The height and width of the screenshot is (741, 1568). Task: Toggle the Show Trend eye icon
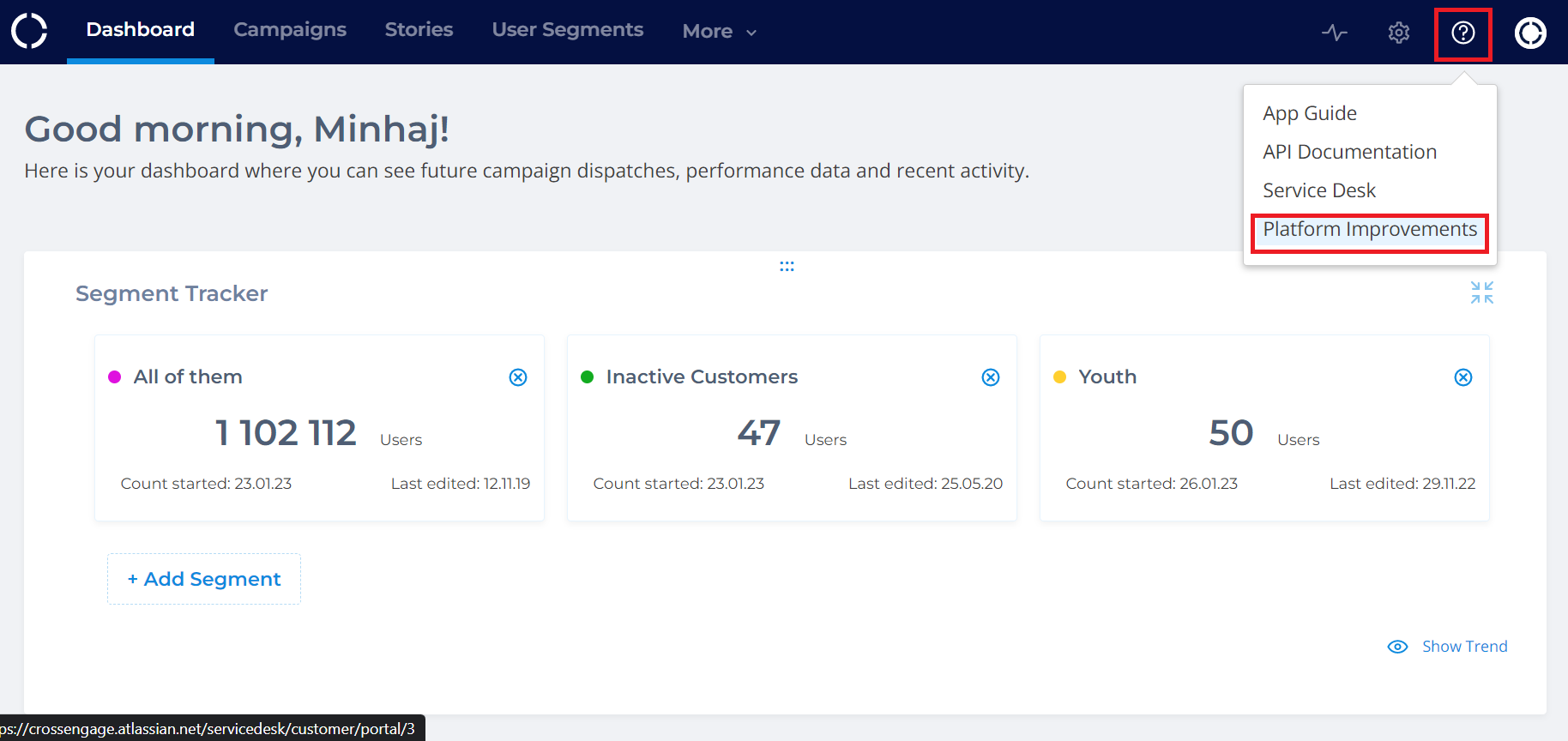pyautogui.click(x=1397, y=647)
